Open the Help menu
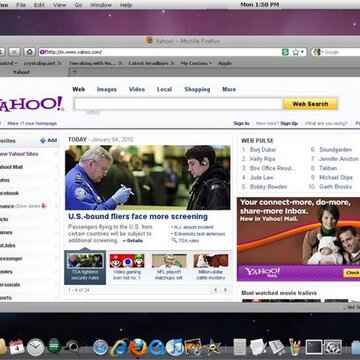The width and height of the screenshot is (360, 360). (x=126, y=5)
